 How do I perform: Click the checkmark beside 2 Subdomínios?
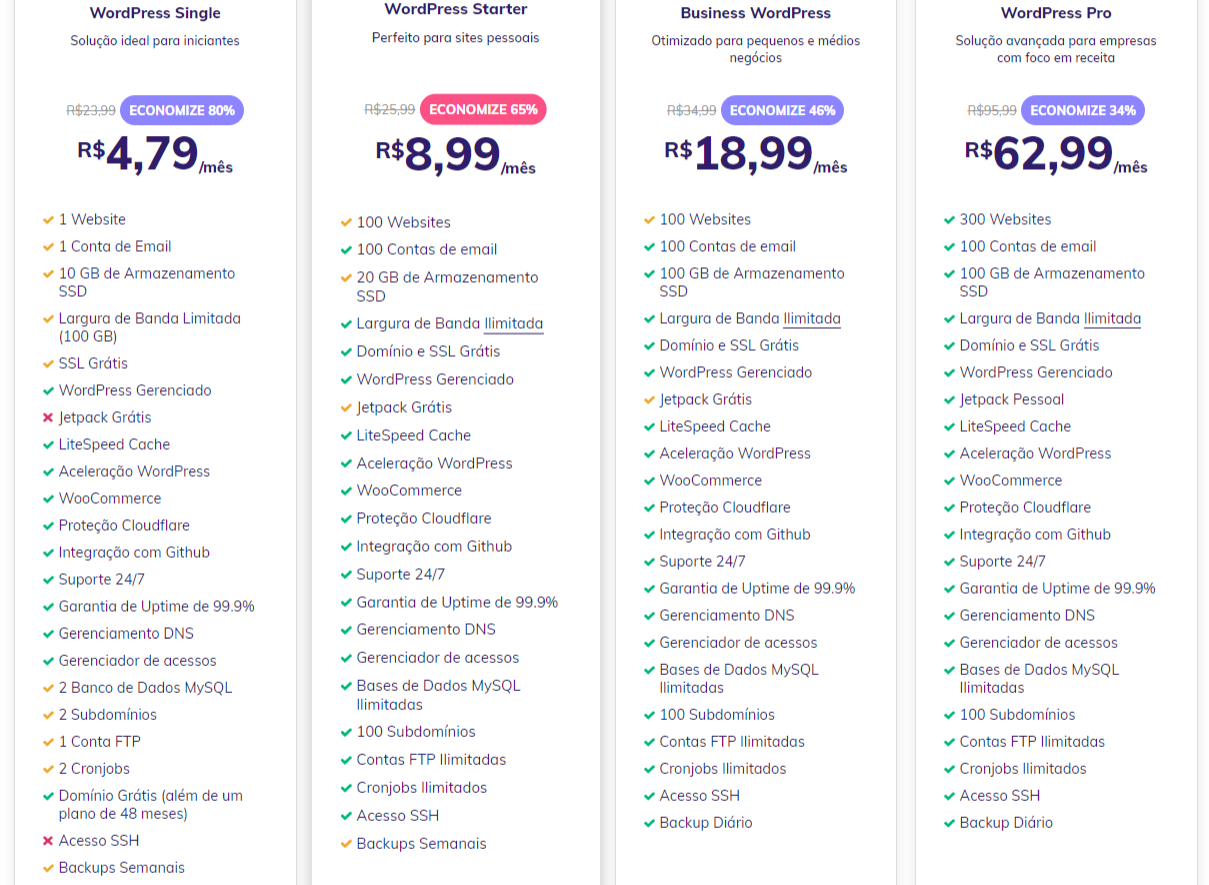tap(48, 715)
